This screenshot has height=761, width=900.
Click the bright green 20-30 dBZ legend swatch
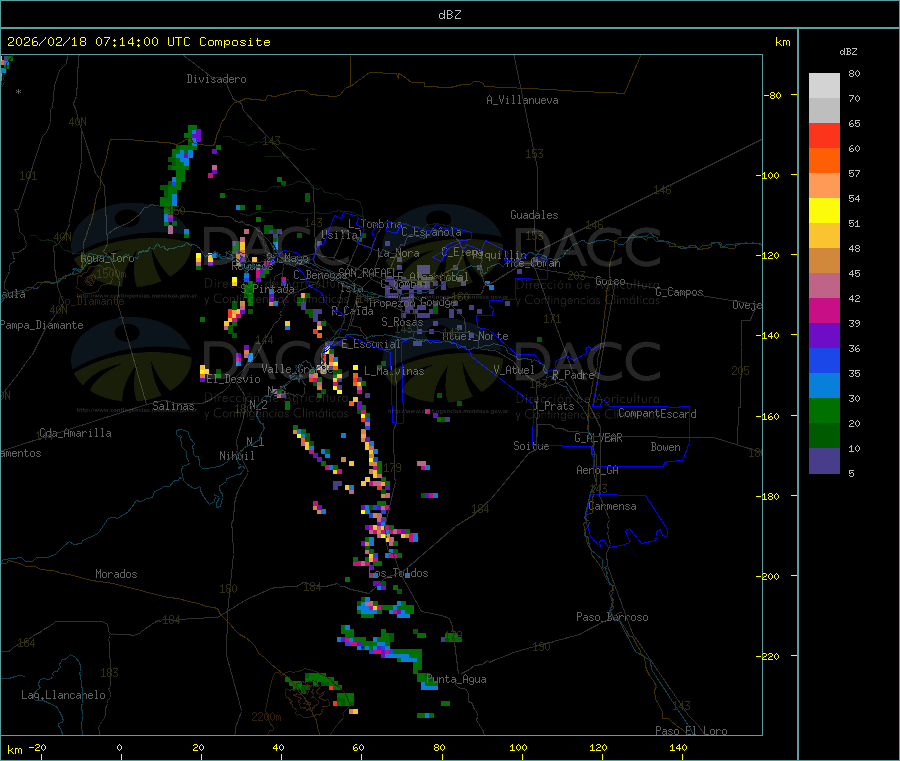(x=824, y=410)
